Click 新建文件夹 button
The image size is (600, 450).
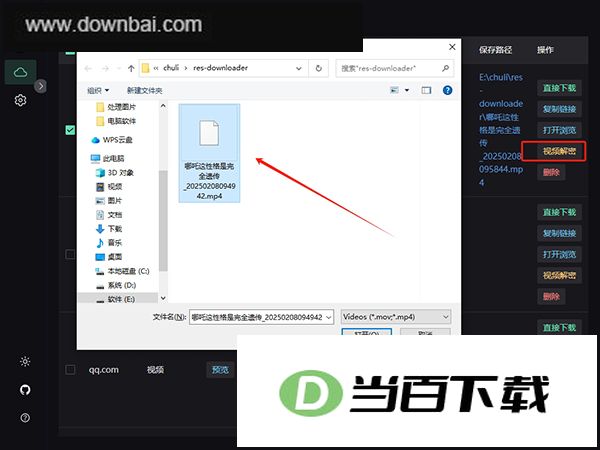tap(144, 90)
